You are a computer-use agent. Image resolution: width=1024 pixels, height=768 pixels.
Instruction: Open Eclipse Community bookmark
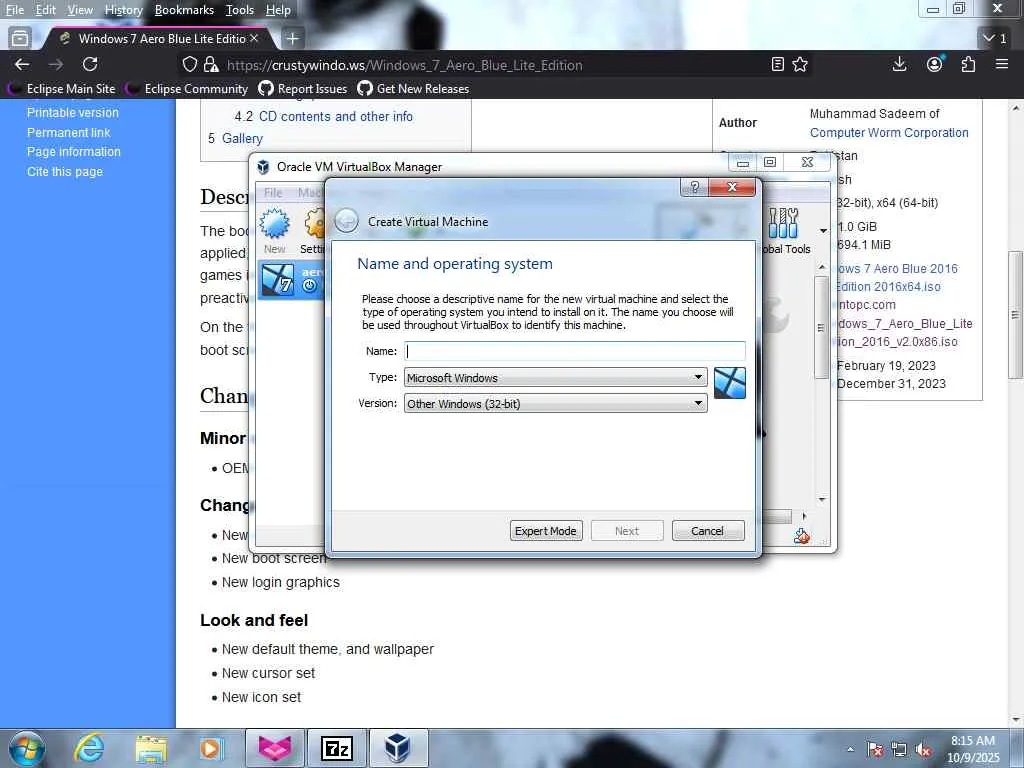point(188,89)
